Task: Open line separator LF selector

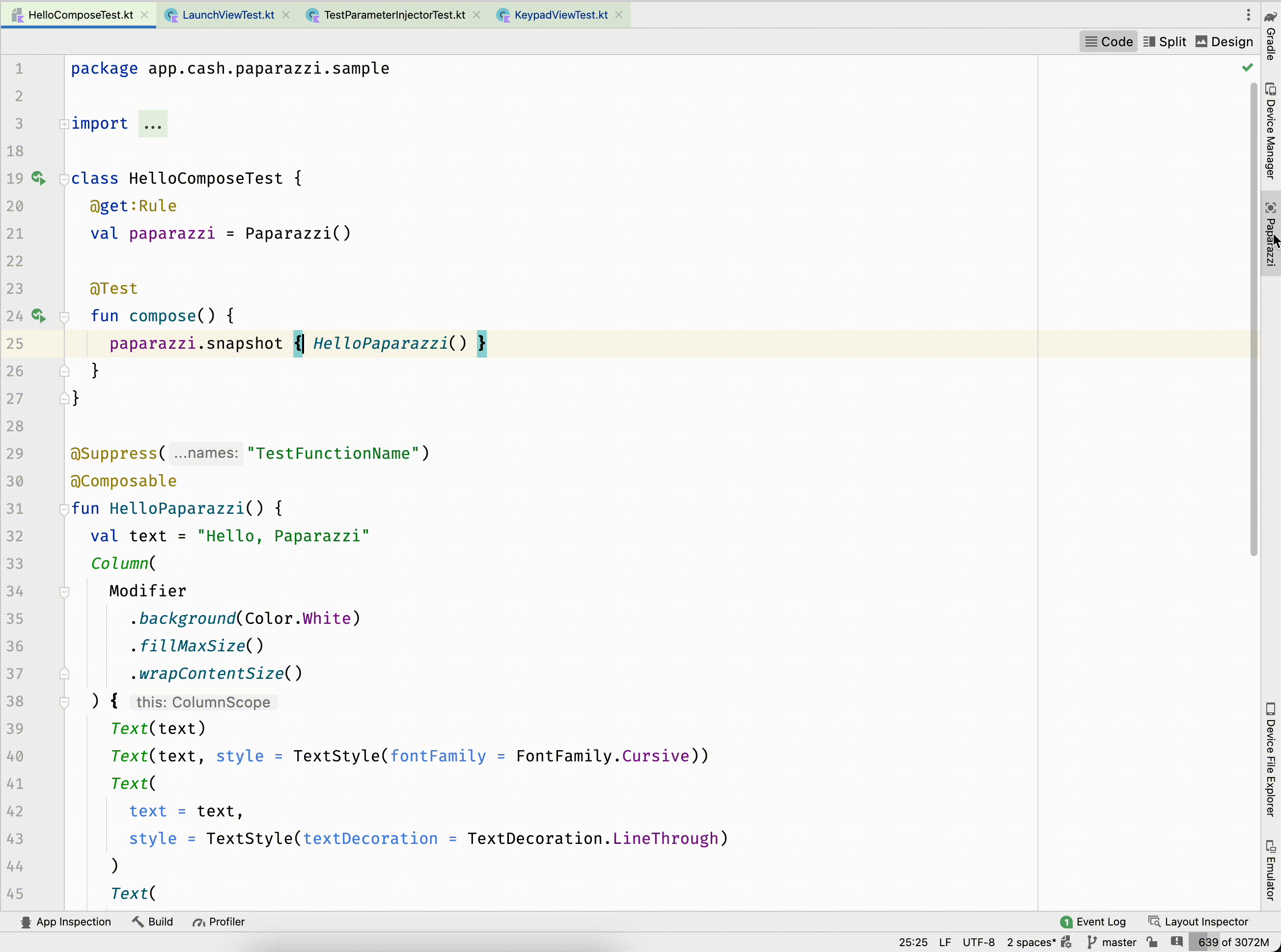Action: point(945,942)
